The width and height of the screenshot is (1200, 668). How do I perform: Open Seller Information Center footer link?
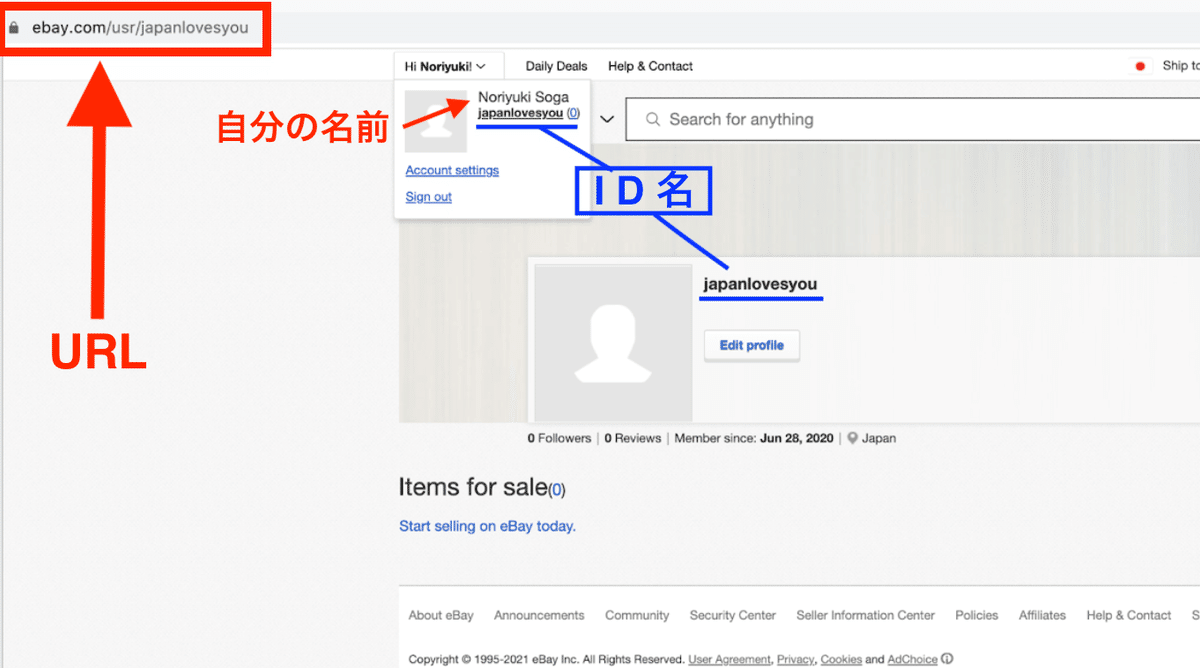866,615
